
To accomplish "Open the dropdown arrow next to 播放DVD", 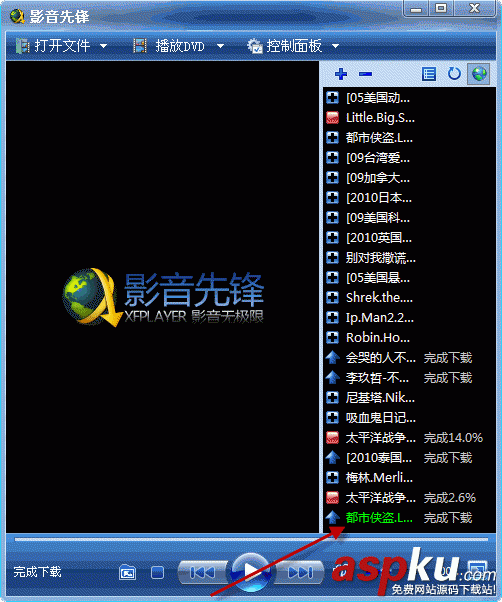I will pos(220,46).
